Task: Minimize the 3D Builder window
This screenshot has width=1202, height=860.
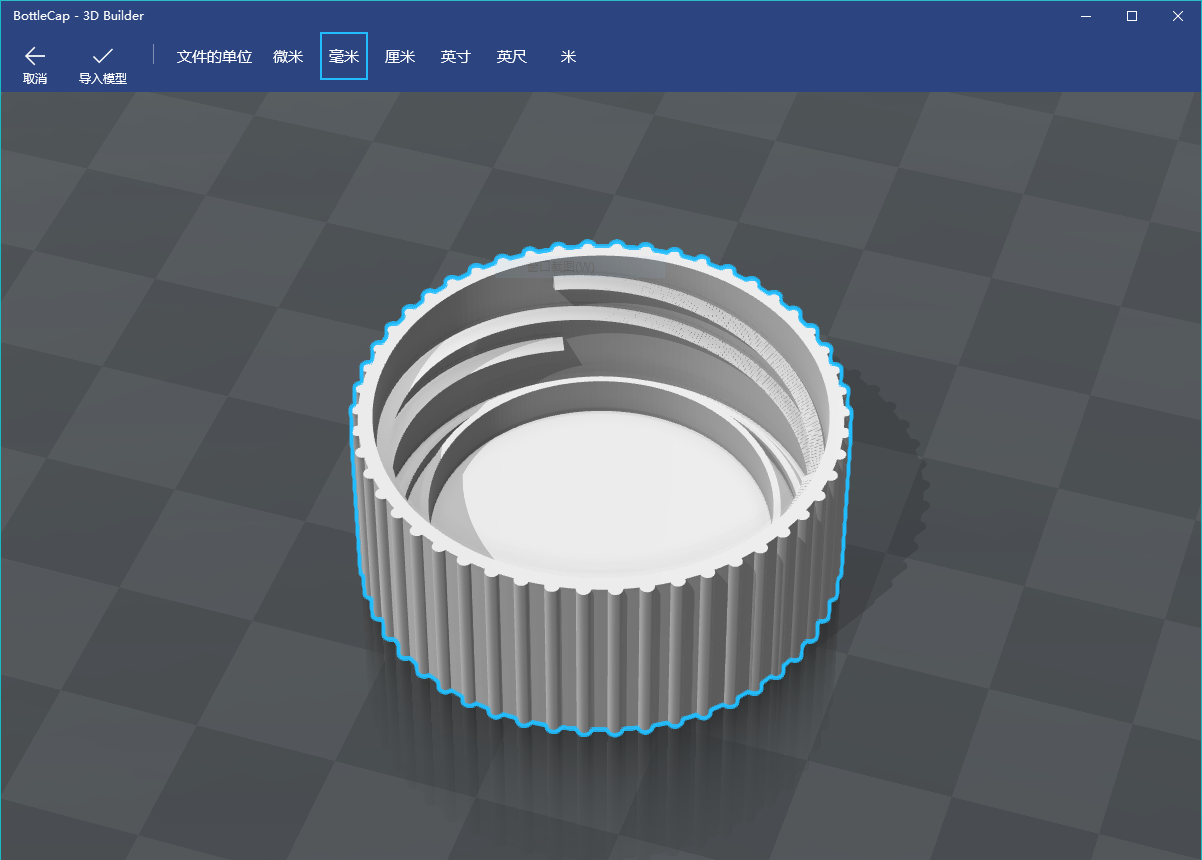Action: (1086, 16)
